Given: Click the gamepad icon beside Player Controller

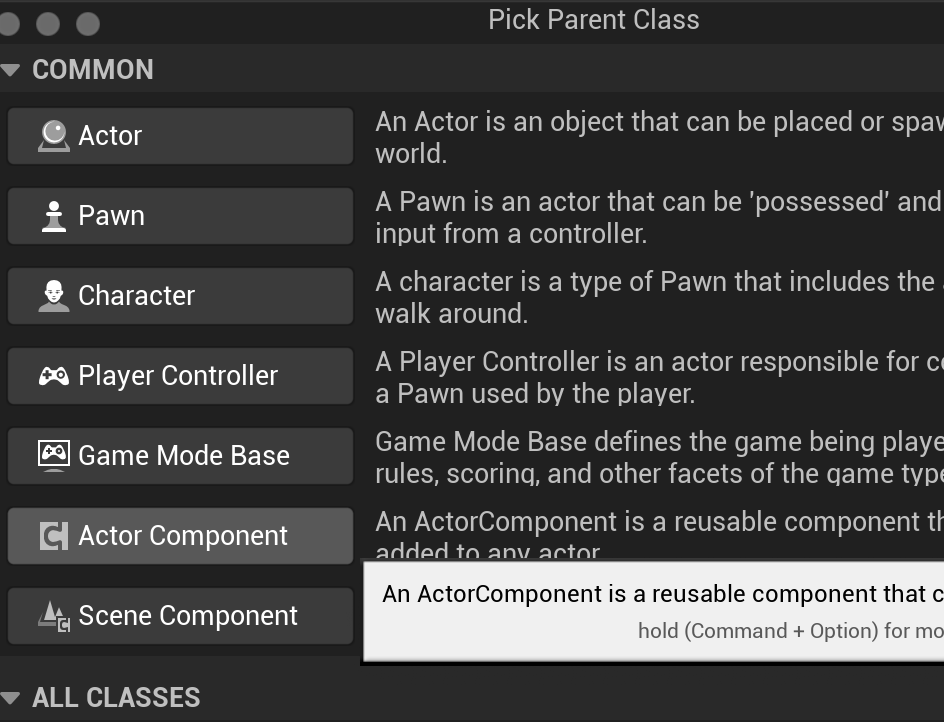Looking at the screenshot, I should point(54,376).
